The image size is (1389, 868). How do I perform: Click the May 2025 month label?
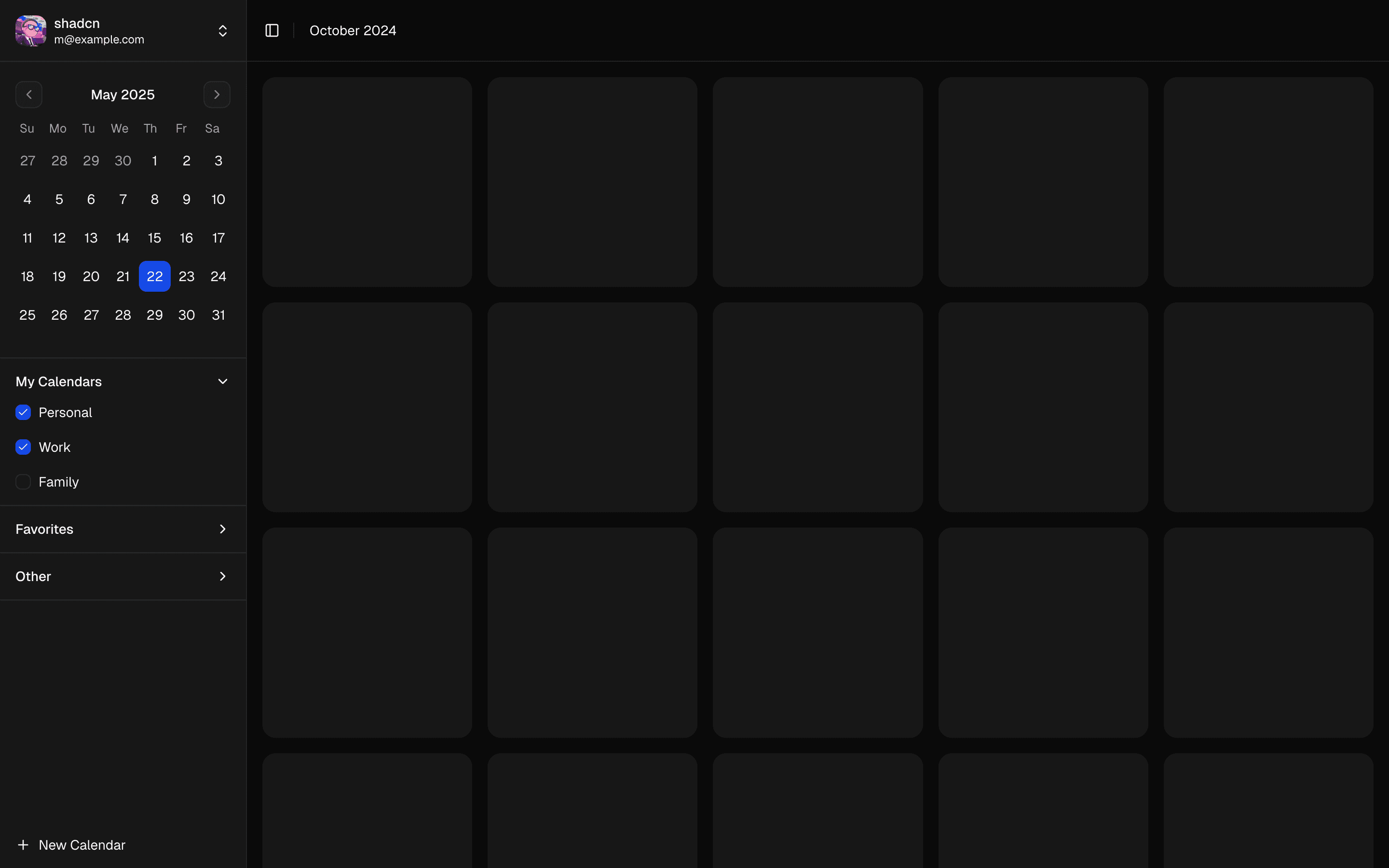123,95
